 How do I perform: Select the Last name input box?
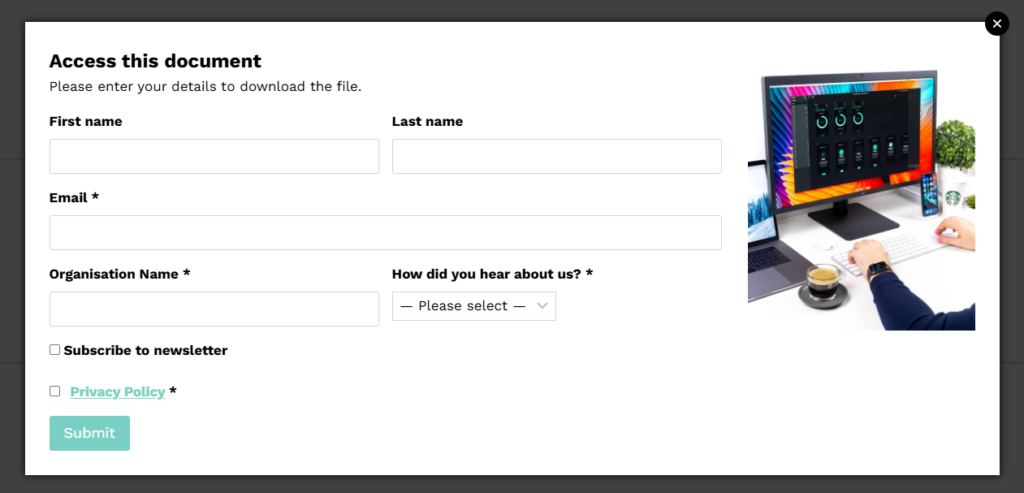click(x=556, y=156)
